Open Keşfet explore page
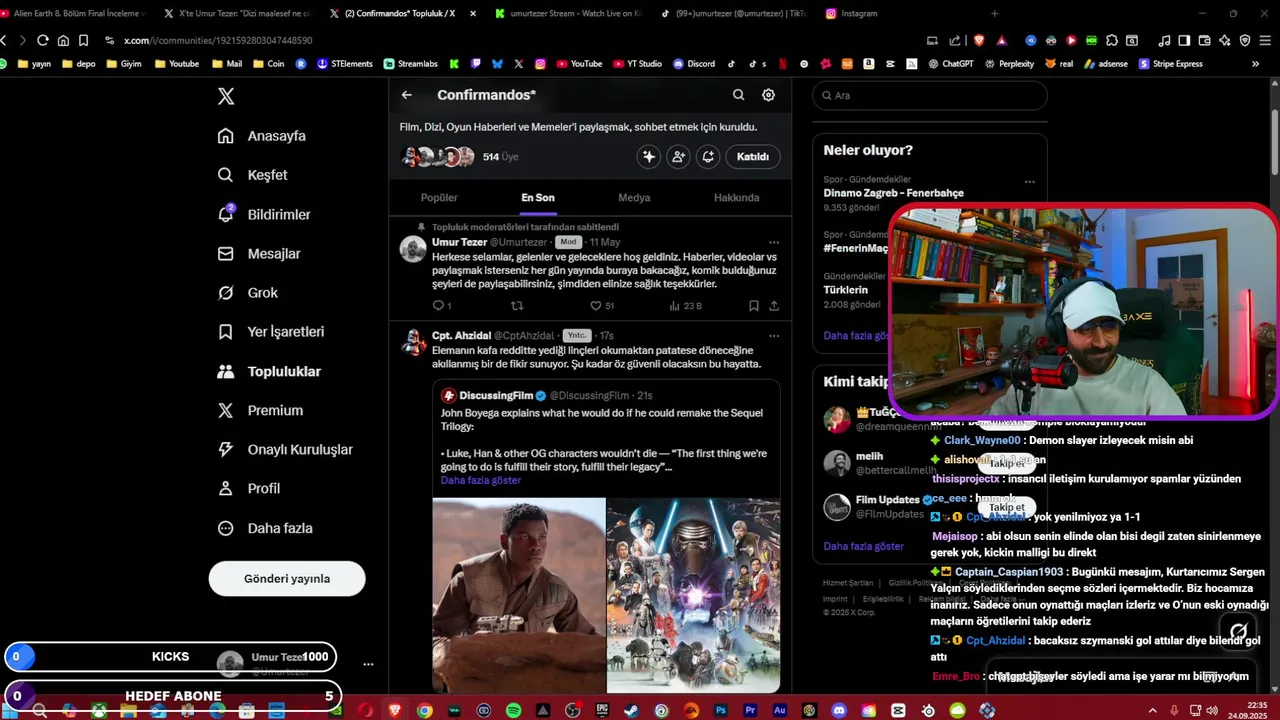 253,175
